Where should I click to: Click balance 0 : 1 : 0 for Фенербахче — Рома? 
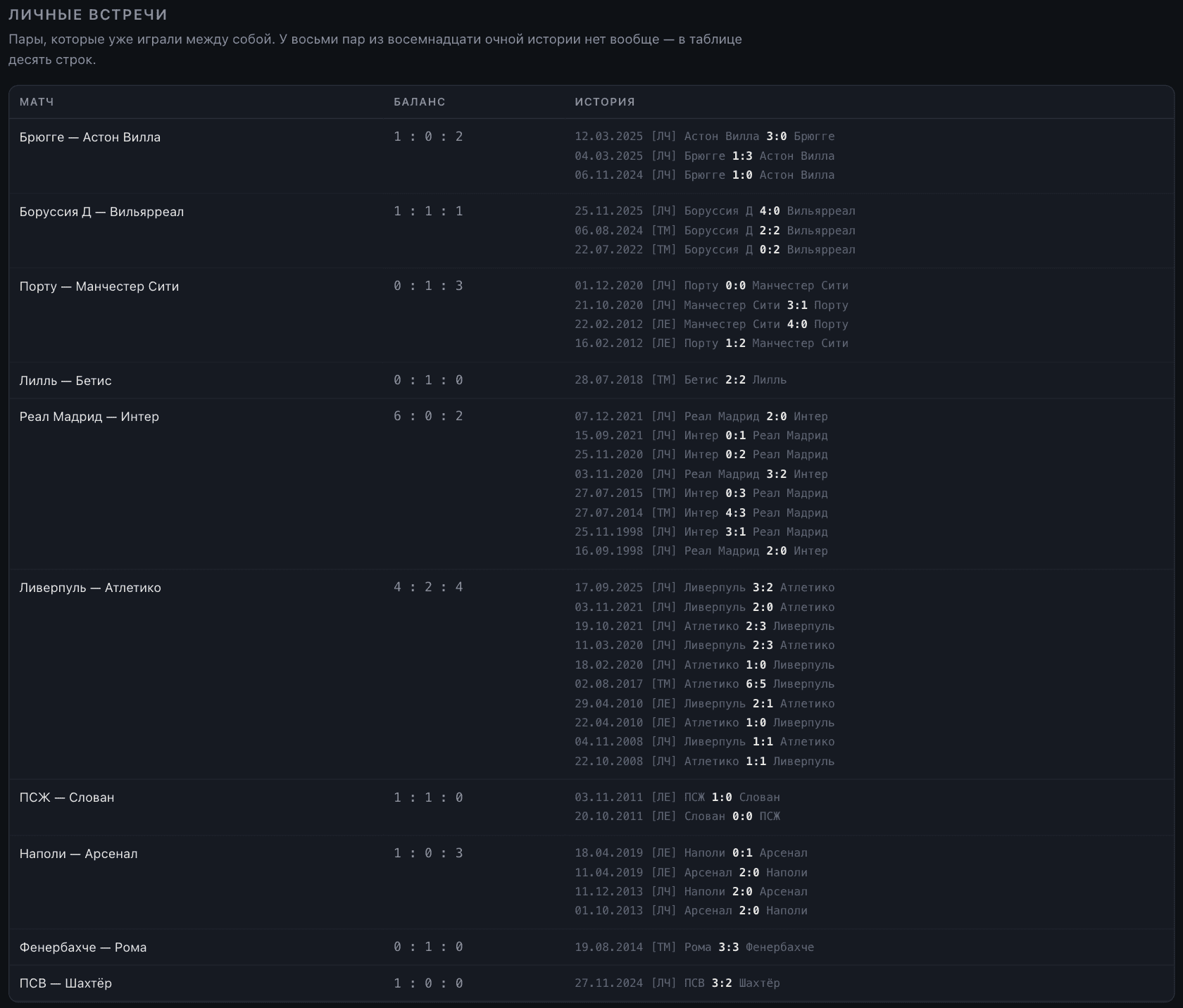click(428, 947)
